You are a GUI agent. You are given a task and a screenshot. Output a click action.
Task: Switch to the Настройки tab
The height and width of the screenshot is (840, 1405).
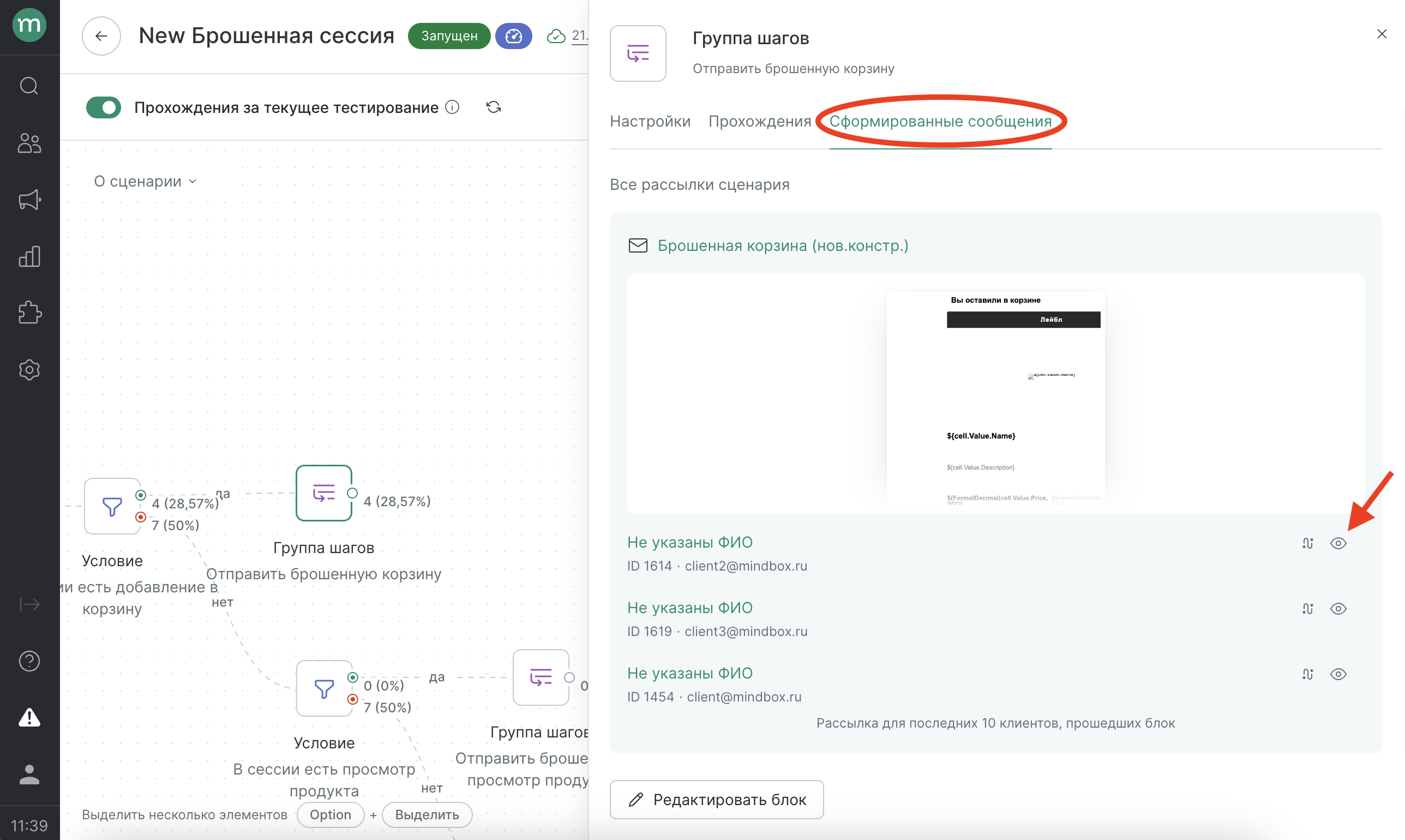click(650, 121)
